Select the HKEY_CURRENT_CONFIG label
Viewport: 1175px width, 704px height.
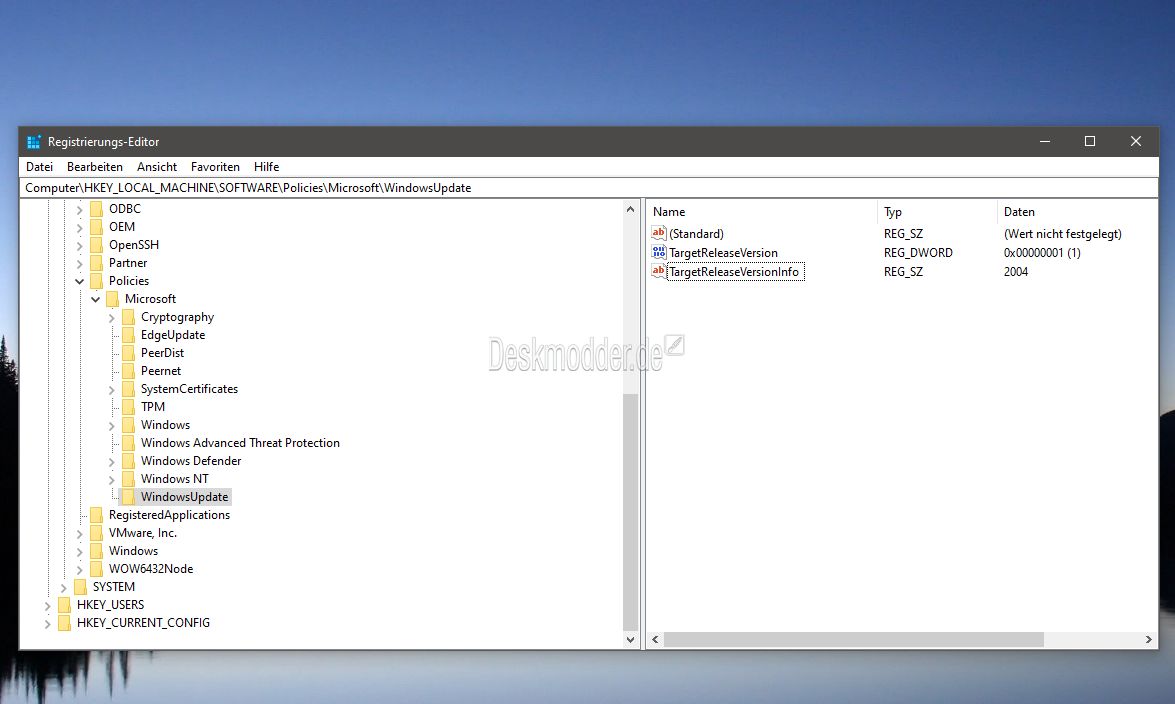pyautogui.click(x=143, y=623)
